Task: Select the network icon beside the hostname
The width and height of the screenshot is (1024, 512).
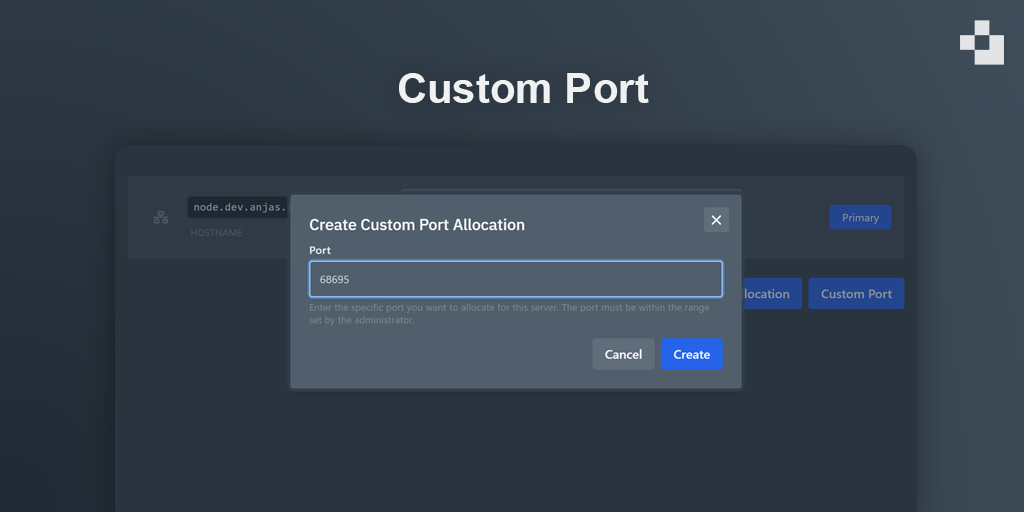Action: (161, 217)
